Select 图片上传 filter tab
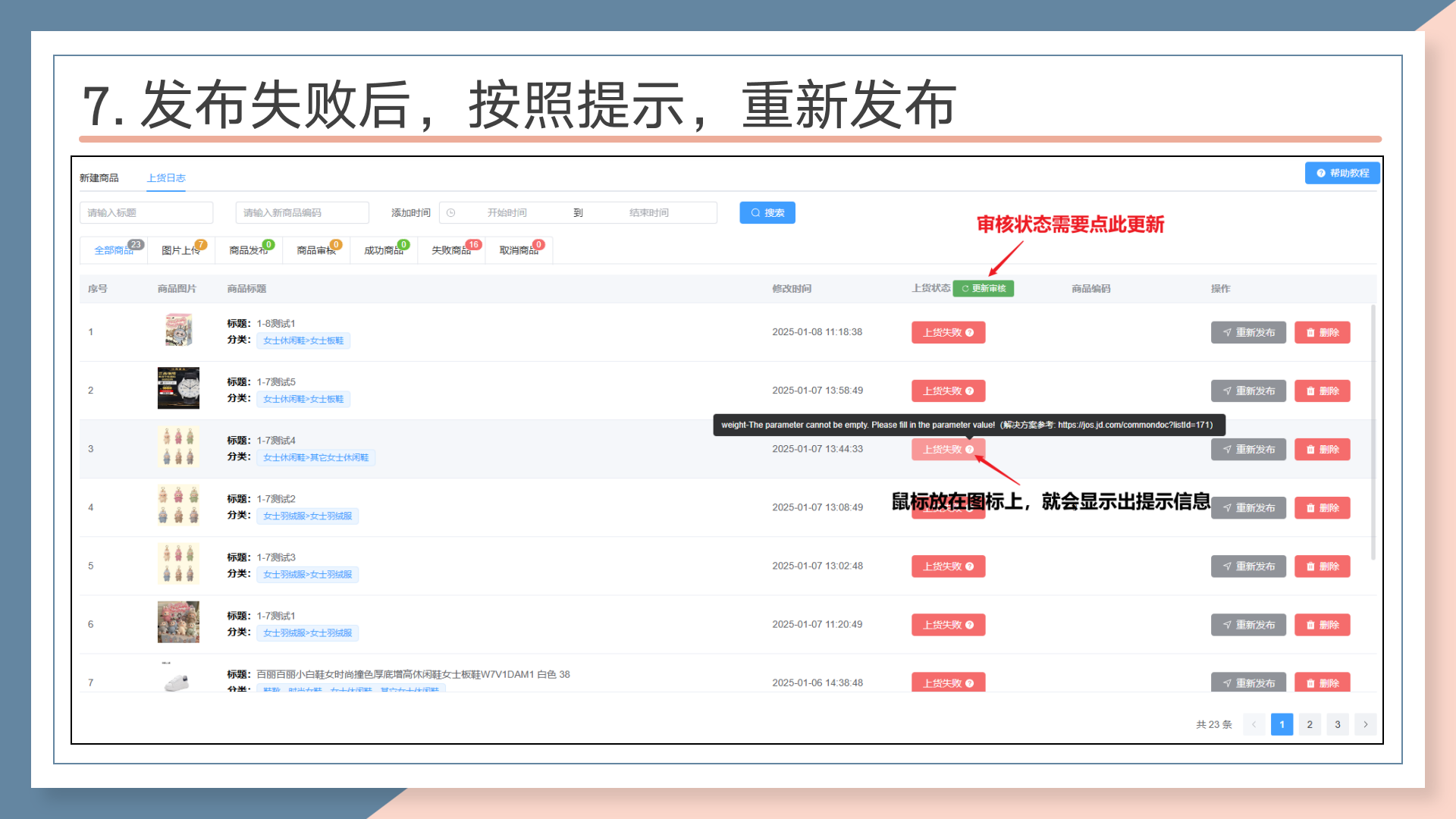 click(180, 250)
